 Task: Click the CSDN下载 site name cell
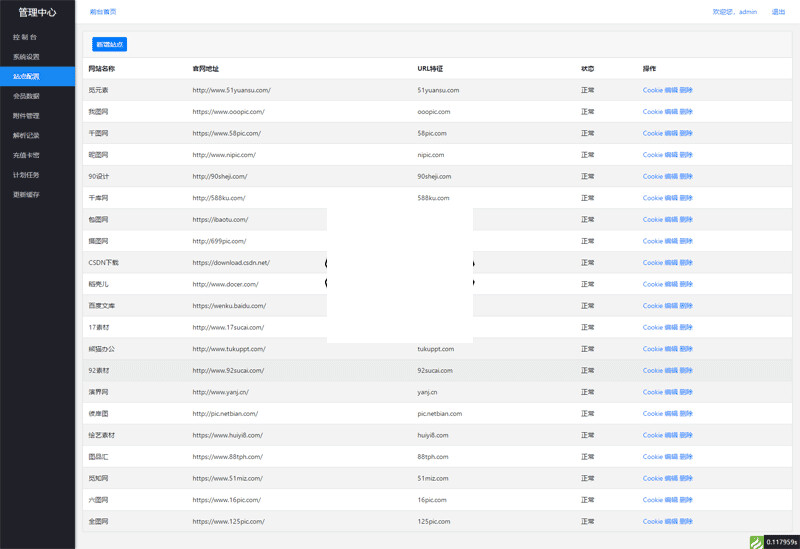(104, 263)
